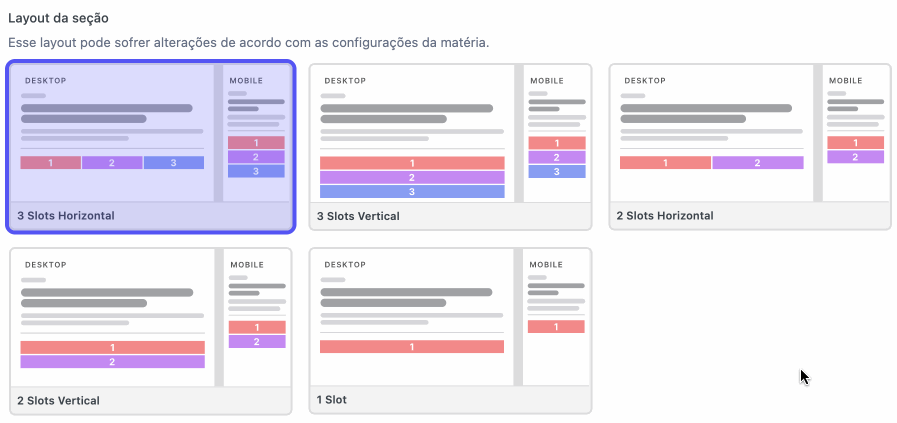This screenshot has width=897, height=423.
Task: Select the 3 Slots Horizontal layout card
Action: [x=151, y=147]
